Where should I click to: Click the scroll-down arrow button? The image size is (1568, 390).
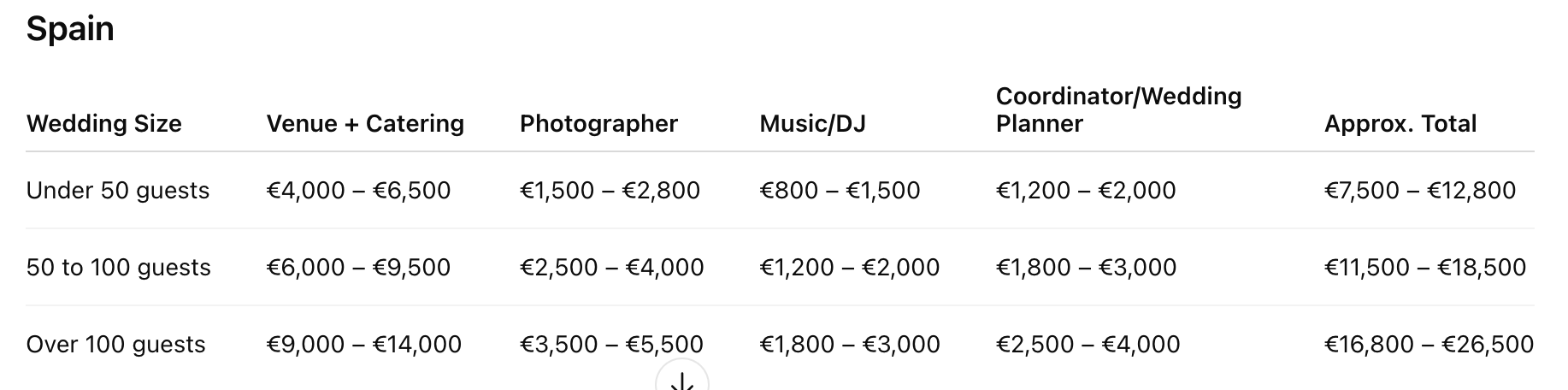(x=682, y=379)
